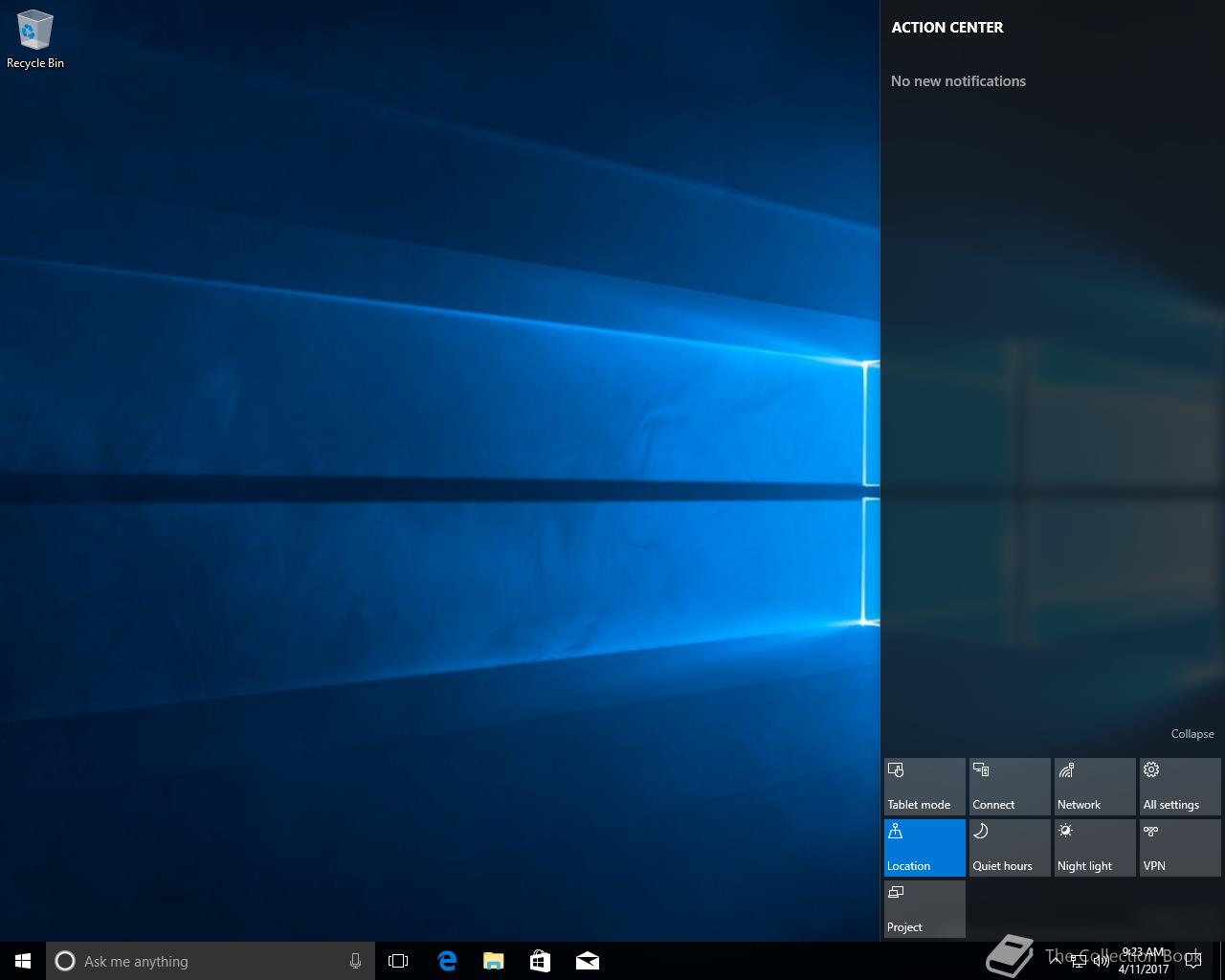This screenshot has height=980, width=1225.
Task: Enable Quiet hours tile
Action: pos(1010,848)
